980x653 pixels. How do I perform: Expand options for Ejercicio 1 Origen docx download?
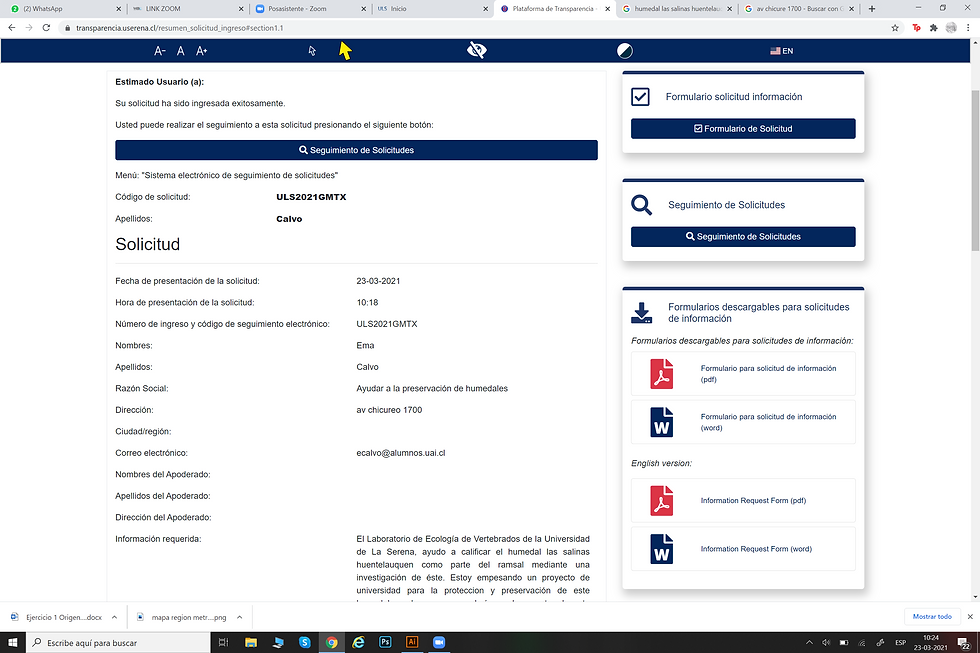[114, 617]
